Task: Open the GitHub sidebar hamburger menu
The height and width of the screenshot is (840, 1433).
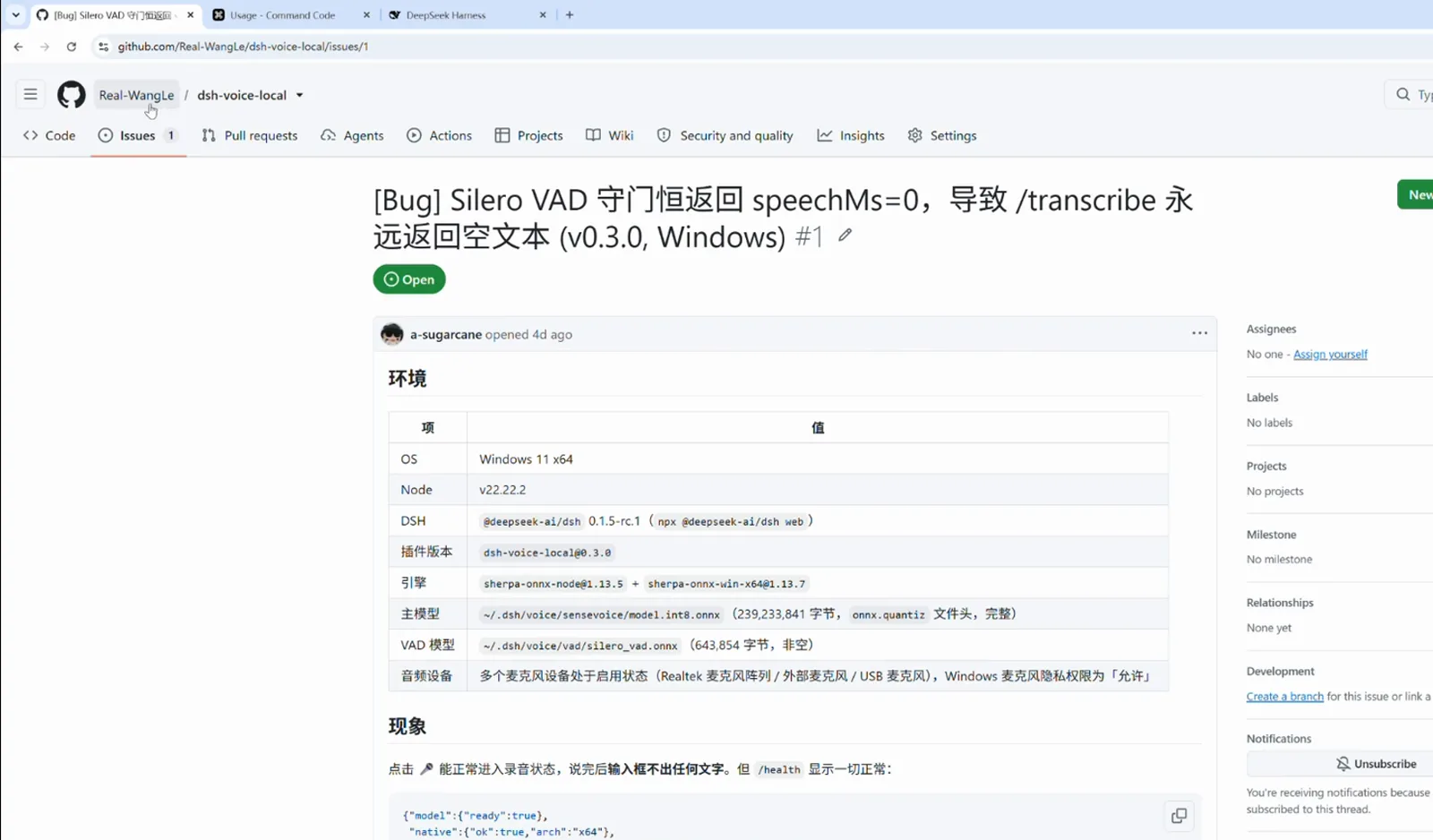Action: click(30, 94)
